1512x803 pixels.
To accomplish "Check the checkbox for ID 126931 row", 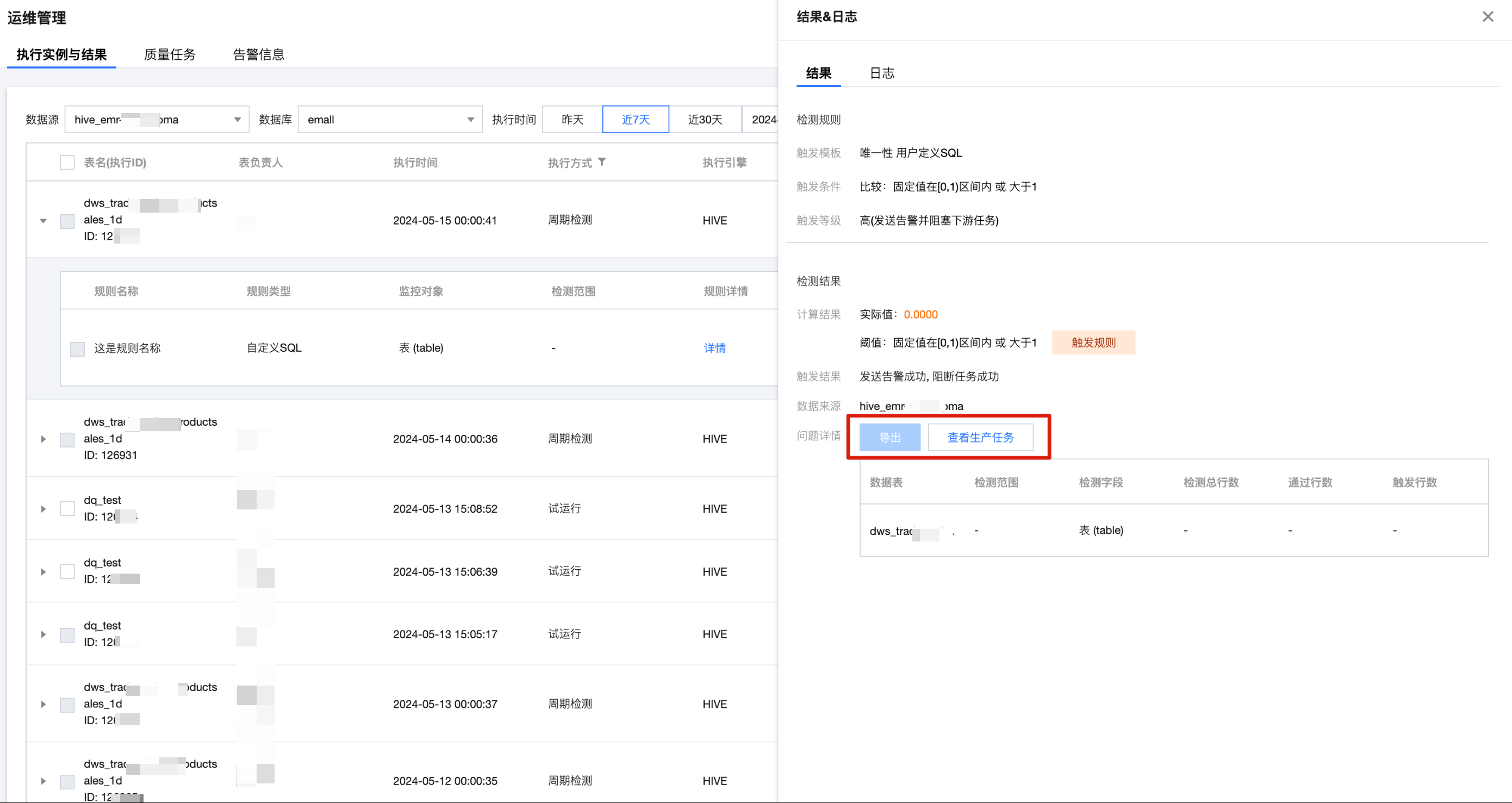I will coord(67,440).
